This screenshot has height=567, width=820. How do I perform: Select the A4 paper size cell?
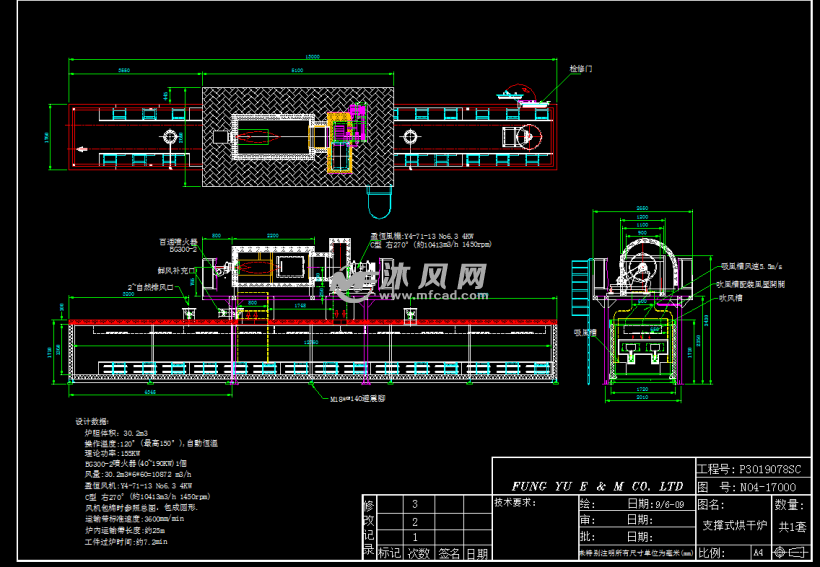(x=757, y=552)
